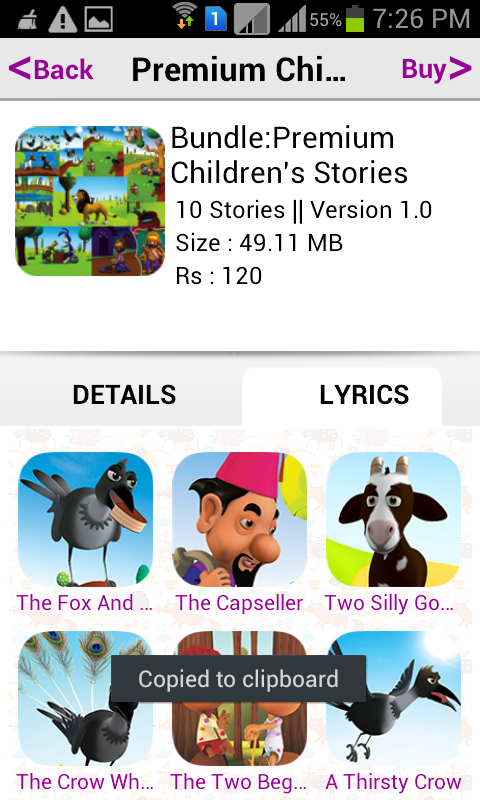Open The Two Beggars story icon
This screenshot has width=480, height=800.
point(239,698)
